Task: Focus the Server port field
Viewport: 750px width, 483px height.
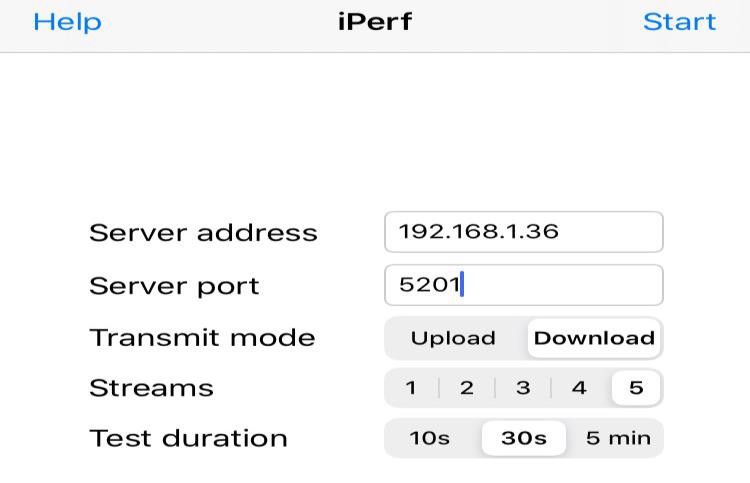Action: (x=523, y=285)
